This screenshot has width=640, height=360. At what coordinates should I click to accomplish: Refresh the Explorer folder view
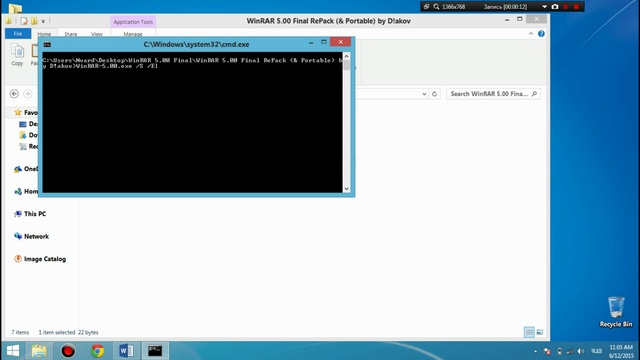434,94
